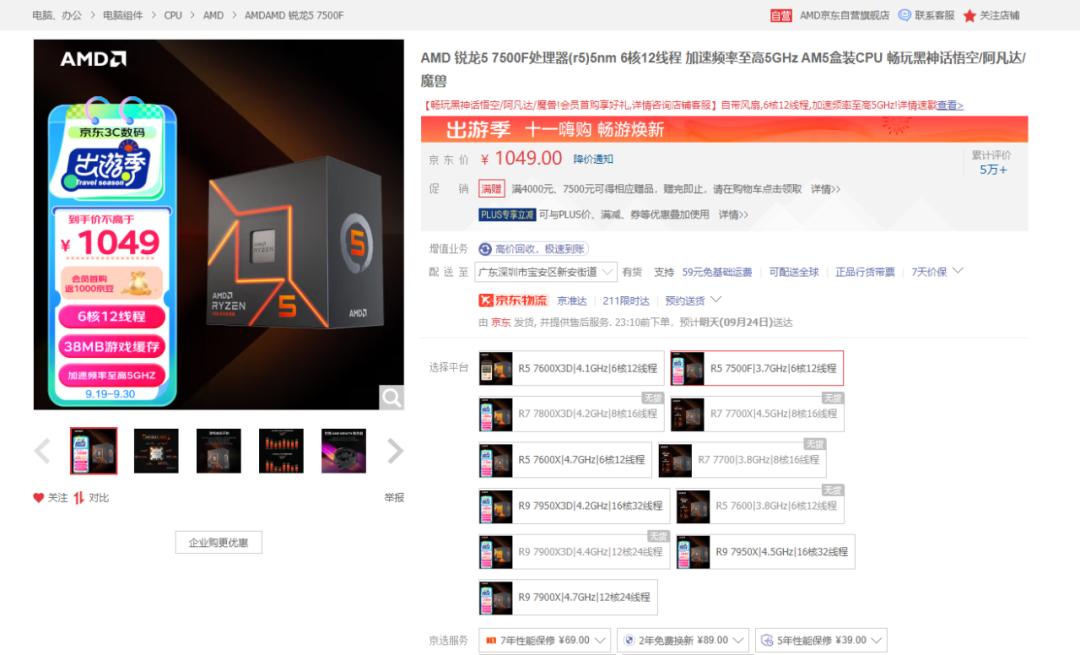Choose R7 7700 3.8GHz option
1080x655 pixels.
coord(742,460)
